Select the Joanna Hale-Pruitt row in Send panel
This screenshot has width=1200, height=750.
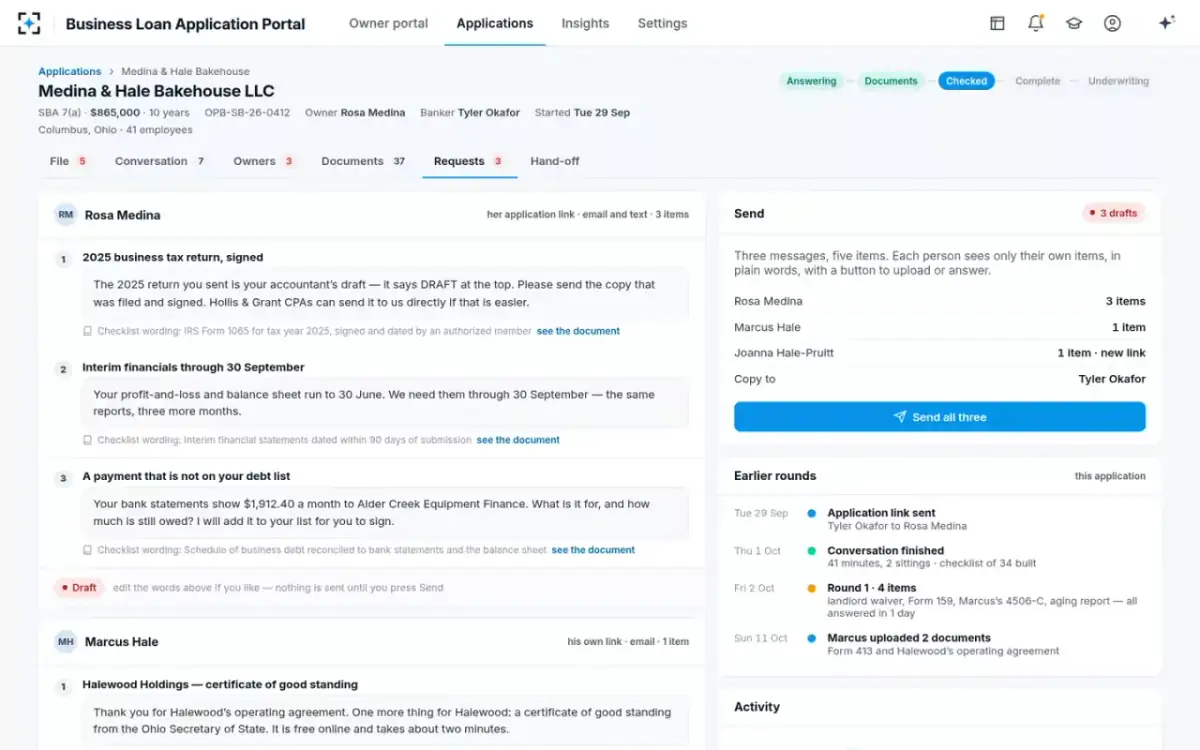[x=940, y=353]
